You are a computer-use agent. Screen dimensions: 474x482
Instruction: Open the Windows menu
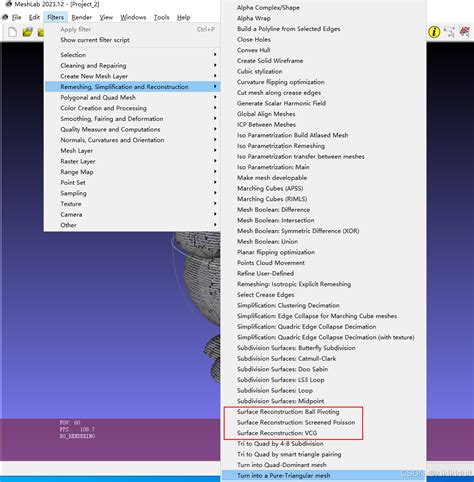(x=133, y=17)
